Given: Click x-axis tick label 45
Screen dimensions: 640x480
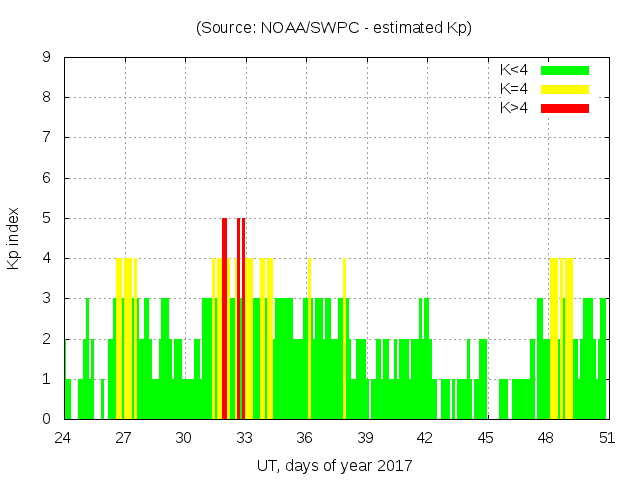Looking at the screenshot, I should pyautogui.click(x=486, y=437).
